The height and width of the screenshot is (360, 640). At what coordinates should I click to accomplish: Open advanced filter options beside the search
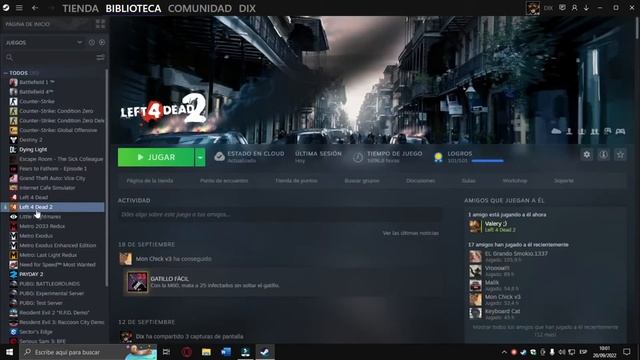click(x=100, y=58)
